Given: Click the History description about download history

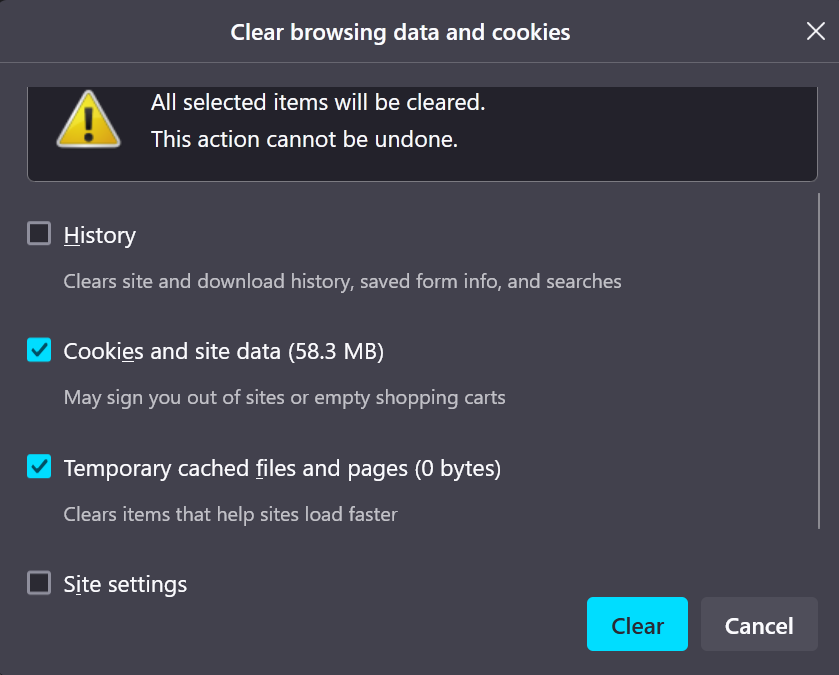Looking at the screenshot, I should point(342,282).
